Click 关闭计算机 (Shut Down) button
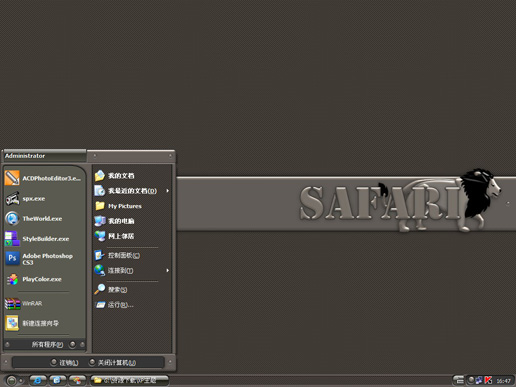The width and height of the screenshot is (516, 387). (x=112, y=362)
